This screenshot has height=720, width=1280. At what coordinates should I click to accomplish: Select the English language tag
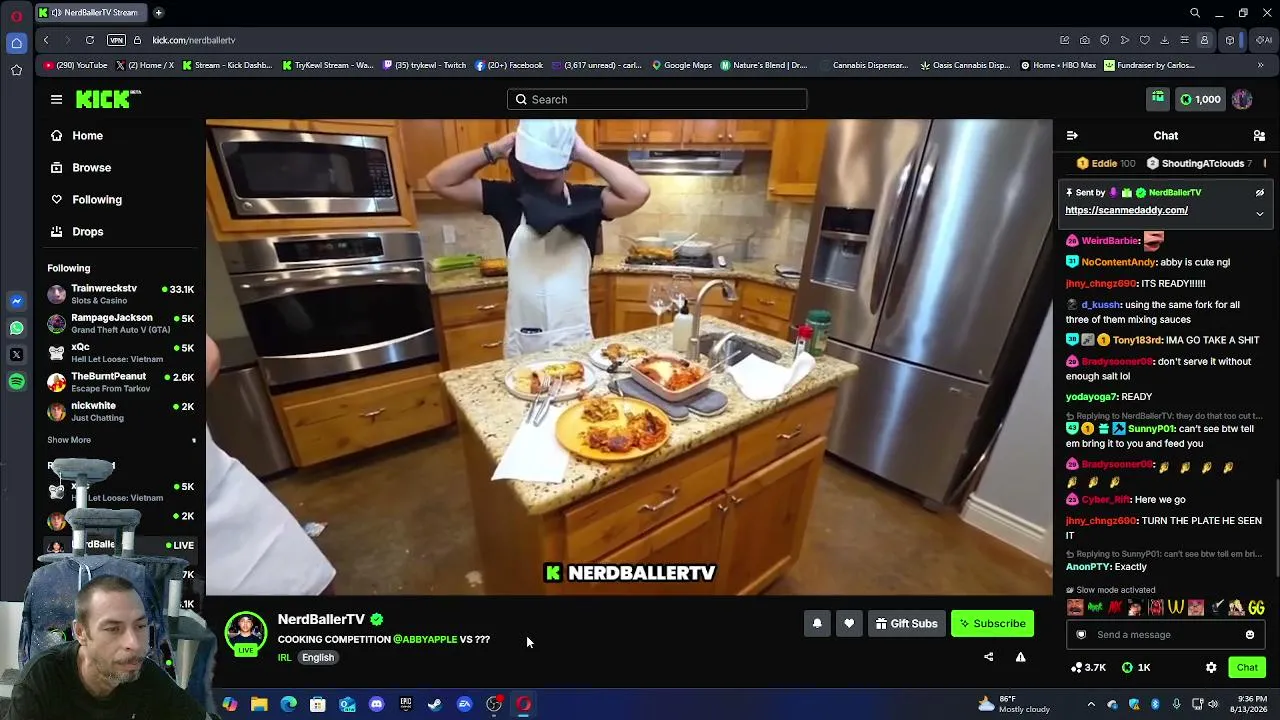tap(318, 657)
